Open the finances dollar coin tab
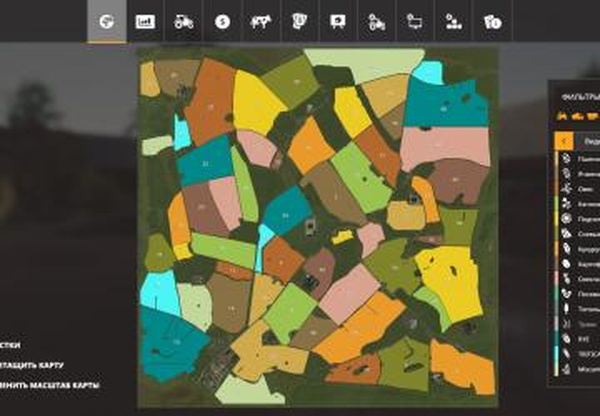The width and height of the screenshot is (600, 416). click(222, 20)
